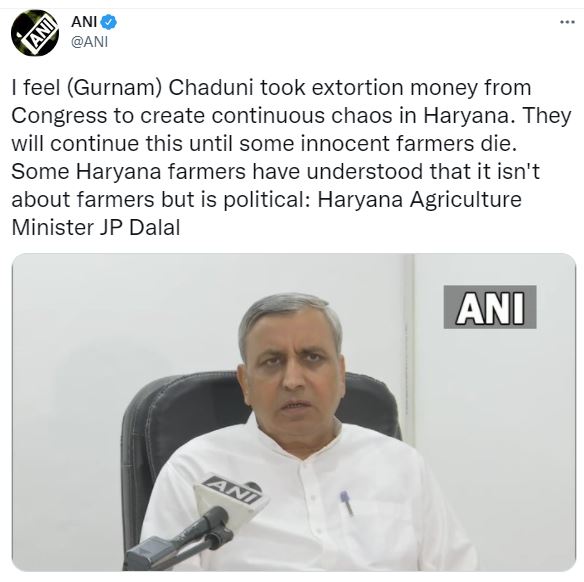Open the @ANI handle link
This screenshot has width=584, height=582.
(x=89, y=42)
